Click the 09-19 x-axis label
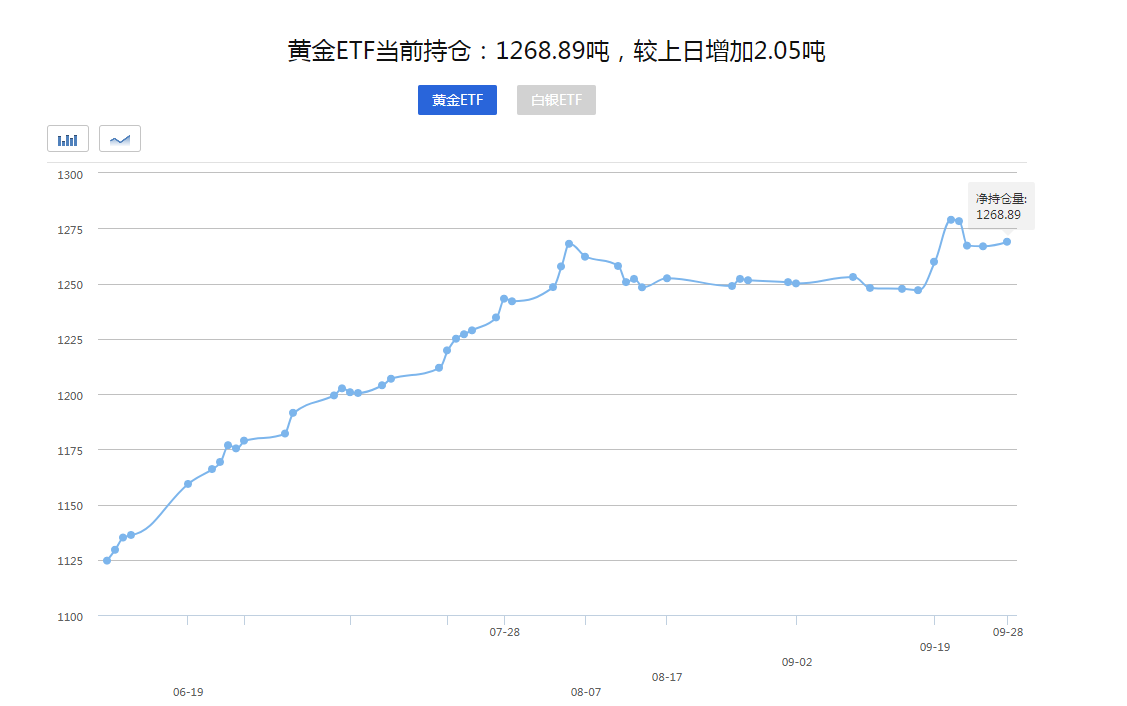This screenshot has width=1127, height=706. [x=935, y=647]
